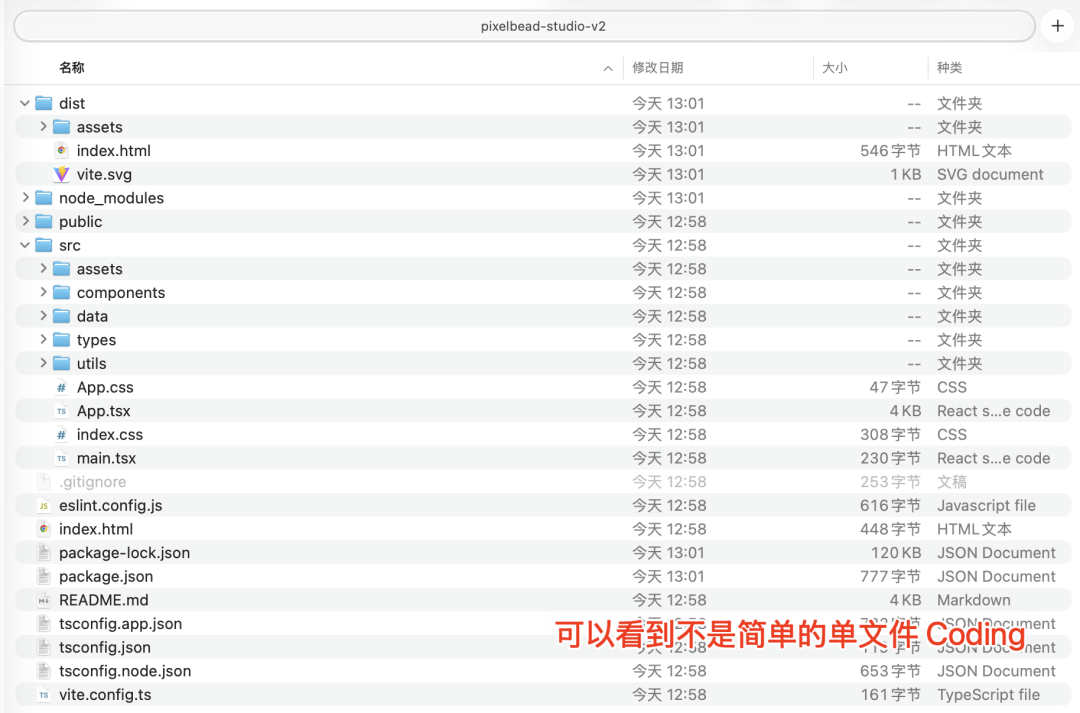Expand the public folder

25,222
